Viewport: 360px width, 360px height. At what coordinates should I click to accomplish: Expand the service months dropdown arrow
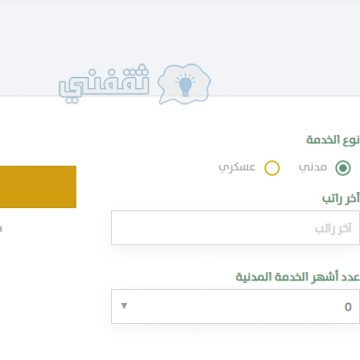pyautogui.click(x=124, y=306)
